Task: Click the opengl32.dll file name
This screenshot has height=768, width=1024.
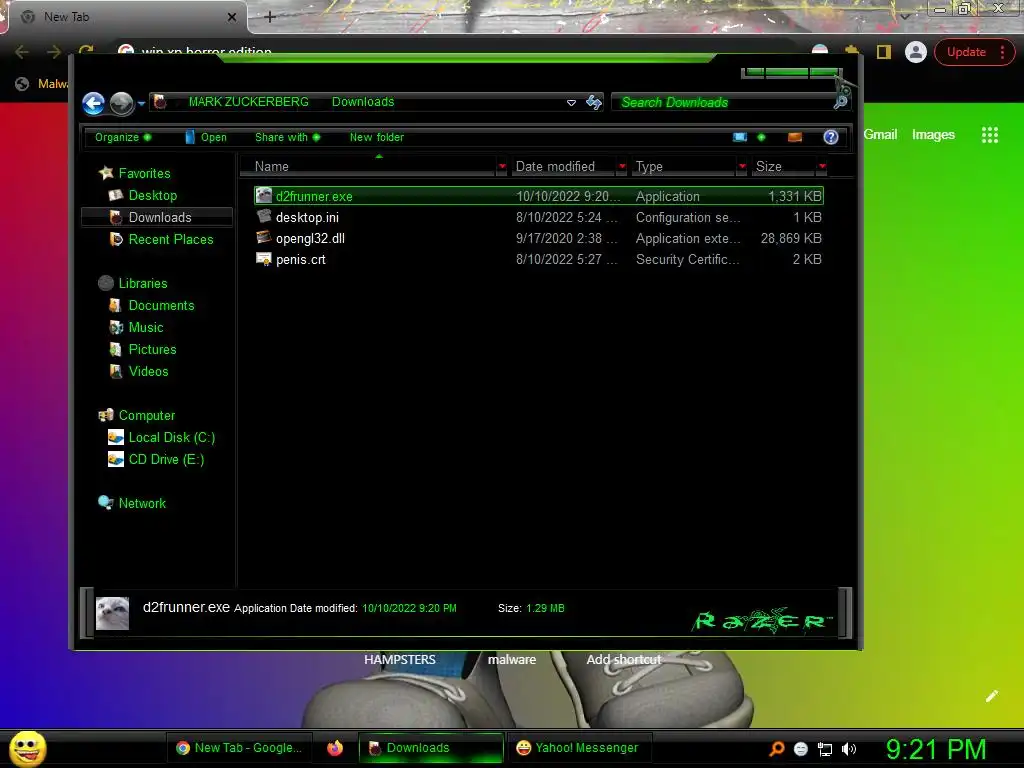Action: 310,238
